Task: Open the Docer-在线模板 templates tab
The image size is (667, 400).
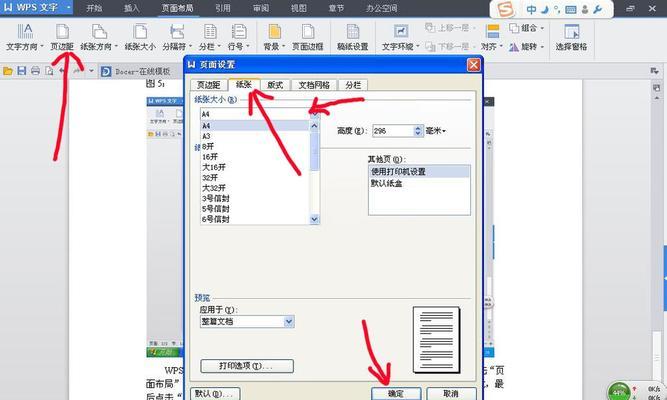Action: [135, 71]
